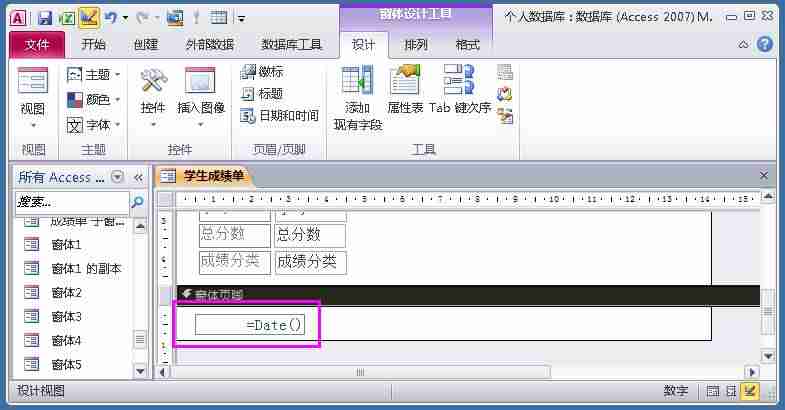Click the Design View icon in status bar
Image resolution: width=785 pixels, height=410 pixels.
pyautogui.click(x=750, y=391)
